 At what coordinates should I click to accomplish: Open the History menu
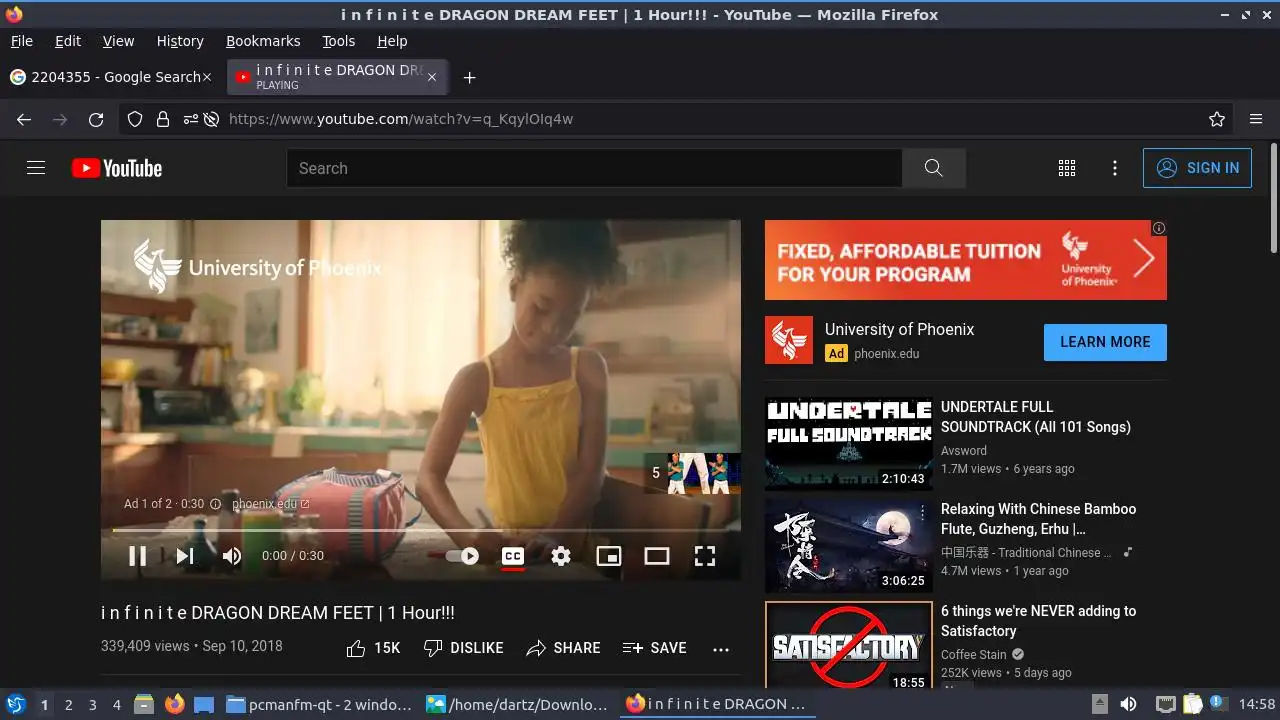(x=180, y=41)
